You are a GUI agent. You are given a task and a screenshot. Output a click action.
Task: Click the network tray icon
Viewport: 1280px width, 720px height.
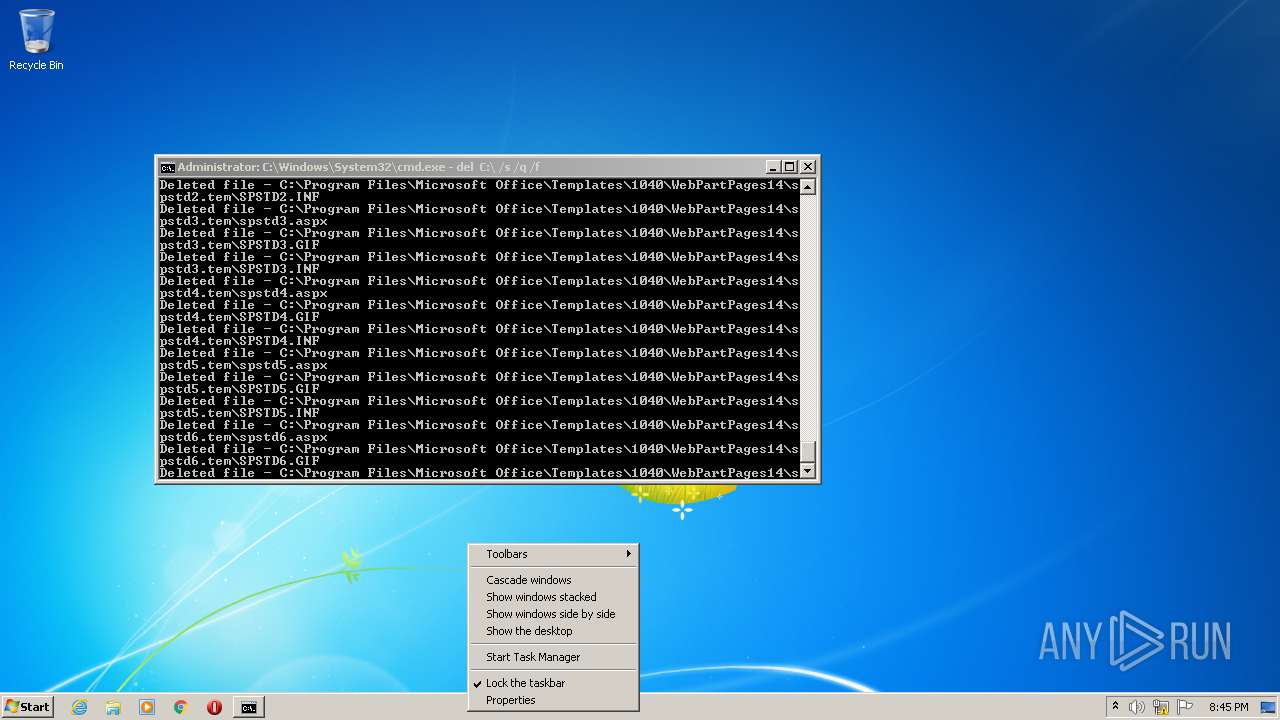[1161, 707]
